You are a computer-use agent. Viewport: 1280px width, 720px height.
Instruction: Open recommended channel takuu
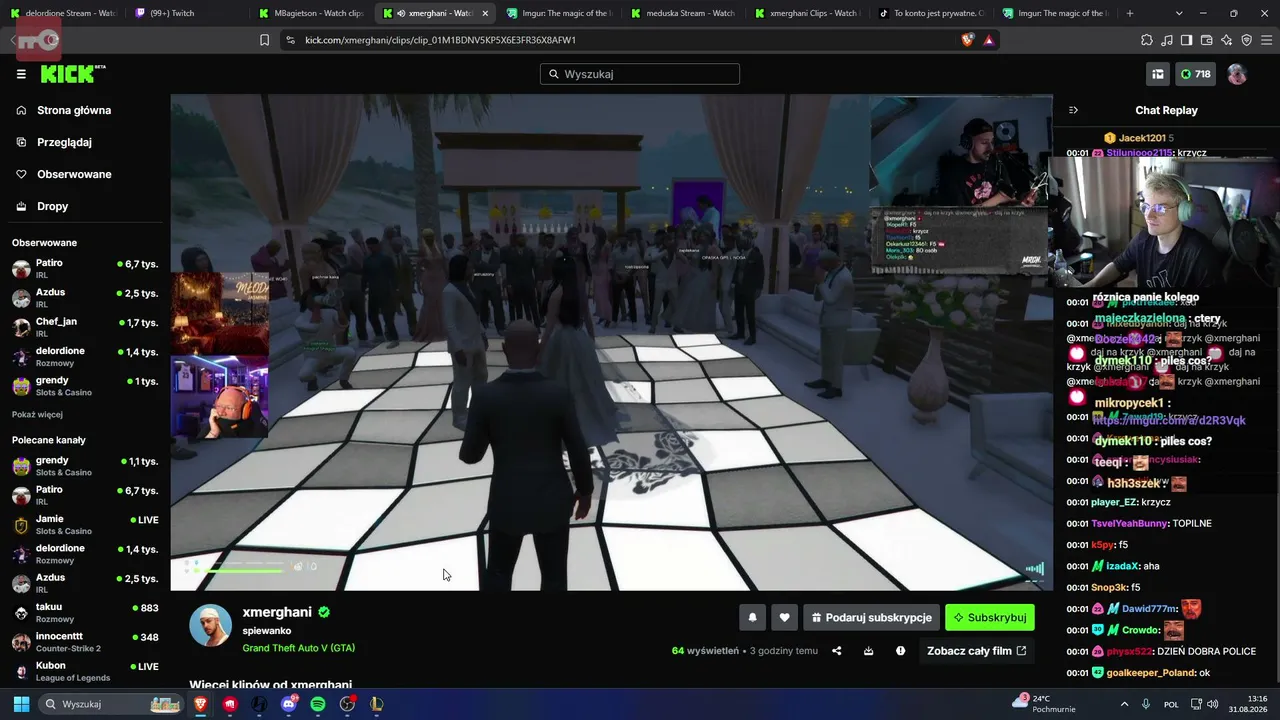tap(85, 612)
